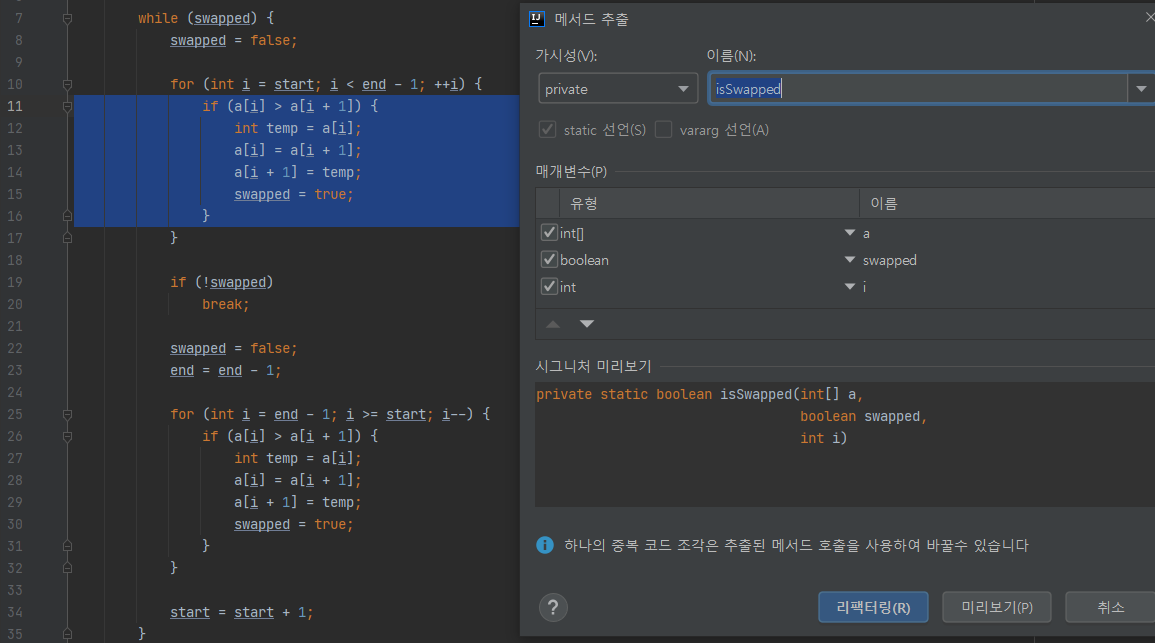
Task: Expand the method name history dropdown arrow
Action: click(x=1141, y=88)
